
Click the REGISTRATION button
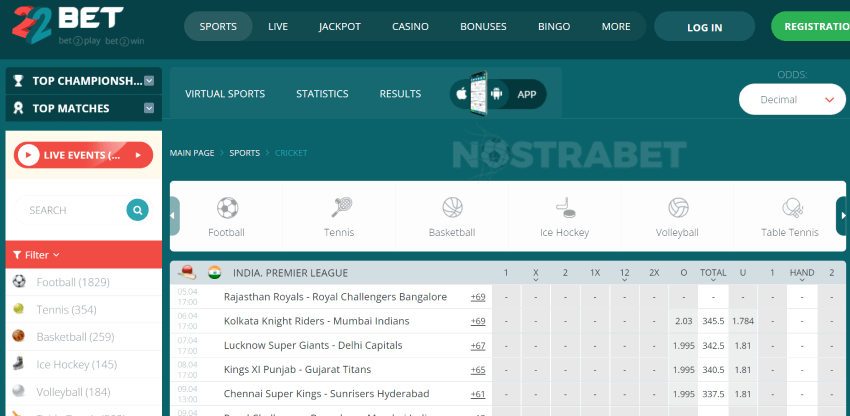(810, 27)
